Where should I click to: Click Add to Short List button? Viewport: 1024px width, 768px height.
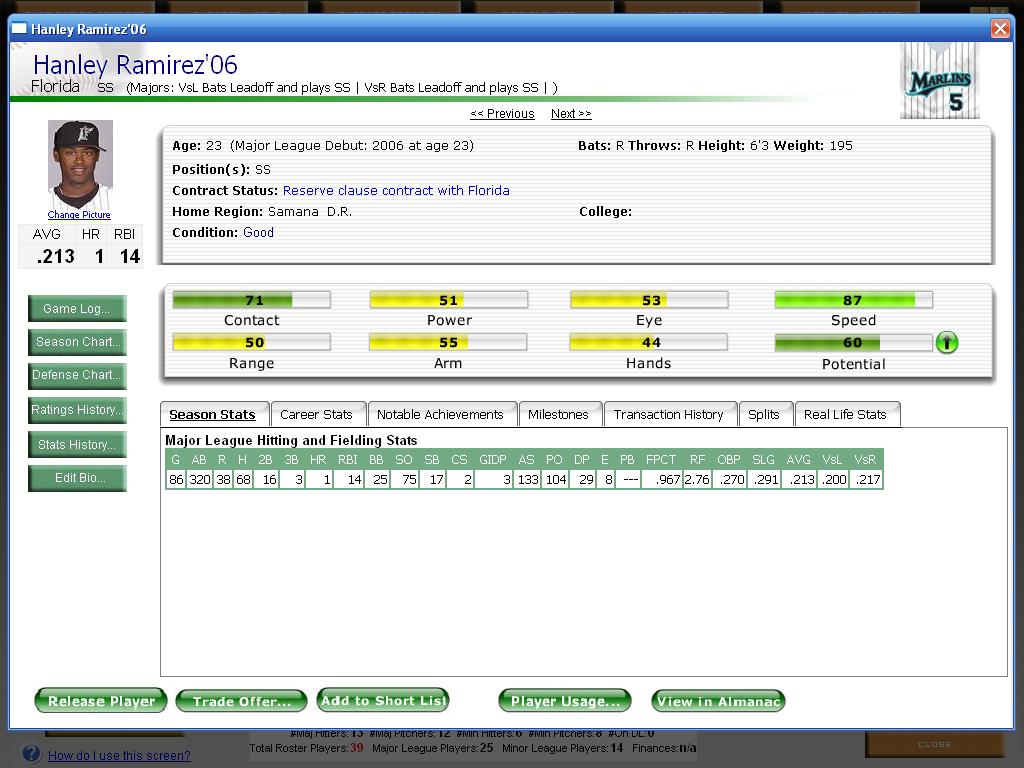(383, 700)
